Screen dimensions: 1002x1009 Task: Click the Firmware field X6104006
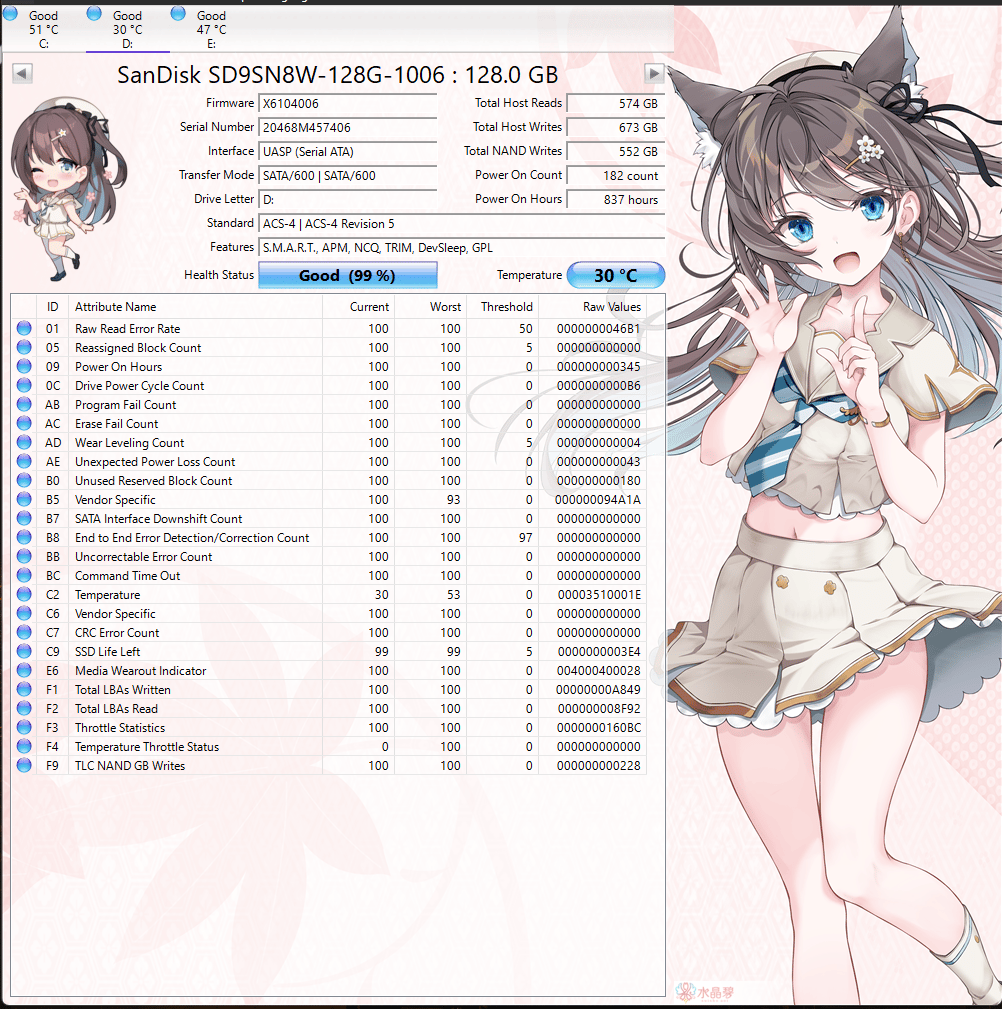(x=348, y=104)
